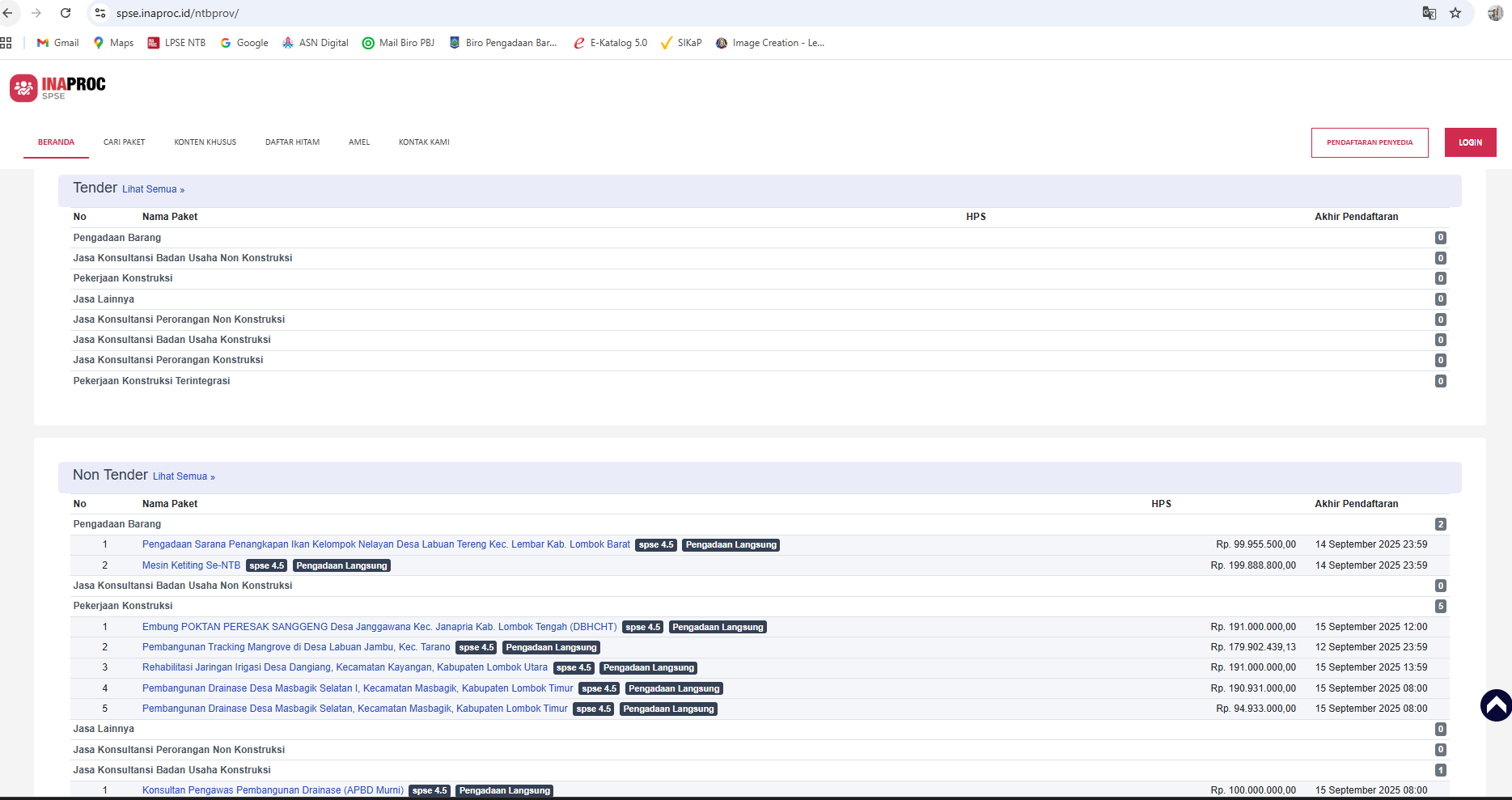Select the KONTAK KAMI menu item

pos(424,142)
